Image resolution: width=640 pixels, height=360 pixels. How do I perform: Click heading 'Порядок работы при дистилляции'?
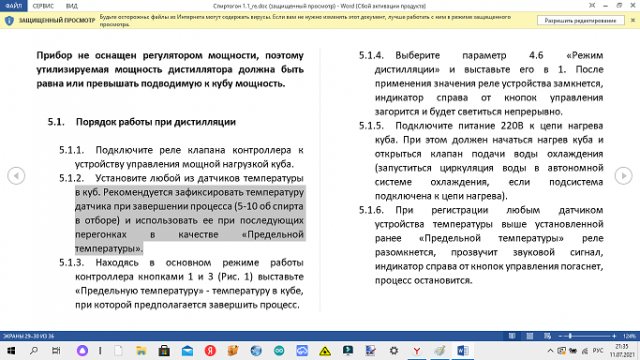tap(156, 122)
